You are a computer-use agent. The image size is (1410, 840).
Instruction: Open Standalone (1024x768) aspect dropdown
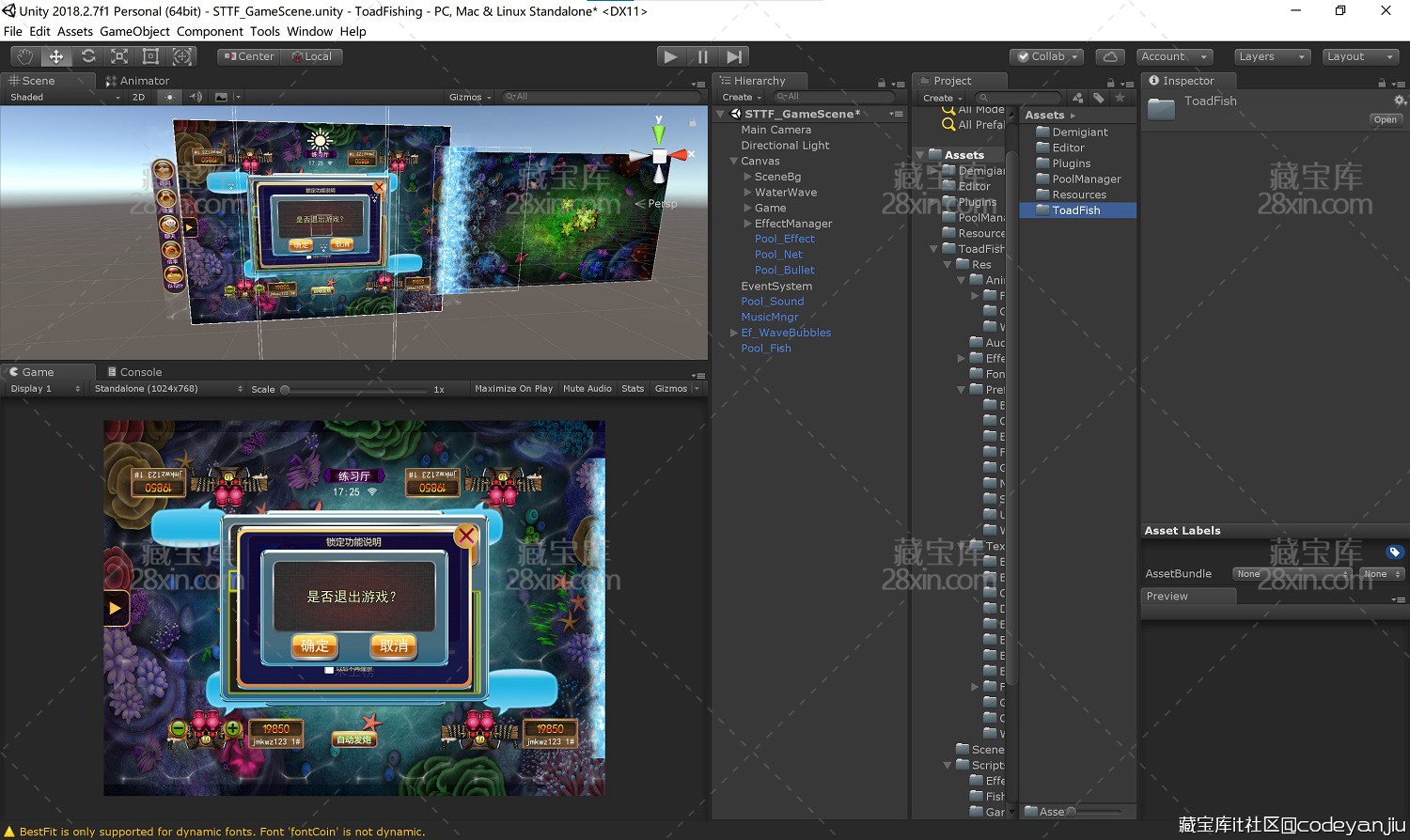pos(168,388)
